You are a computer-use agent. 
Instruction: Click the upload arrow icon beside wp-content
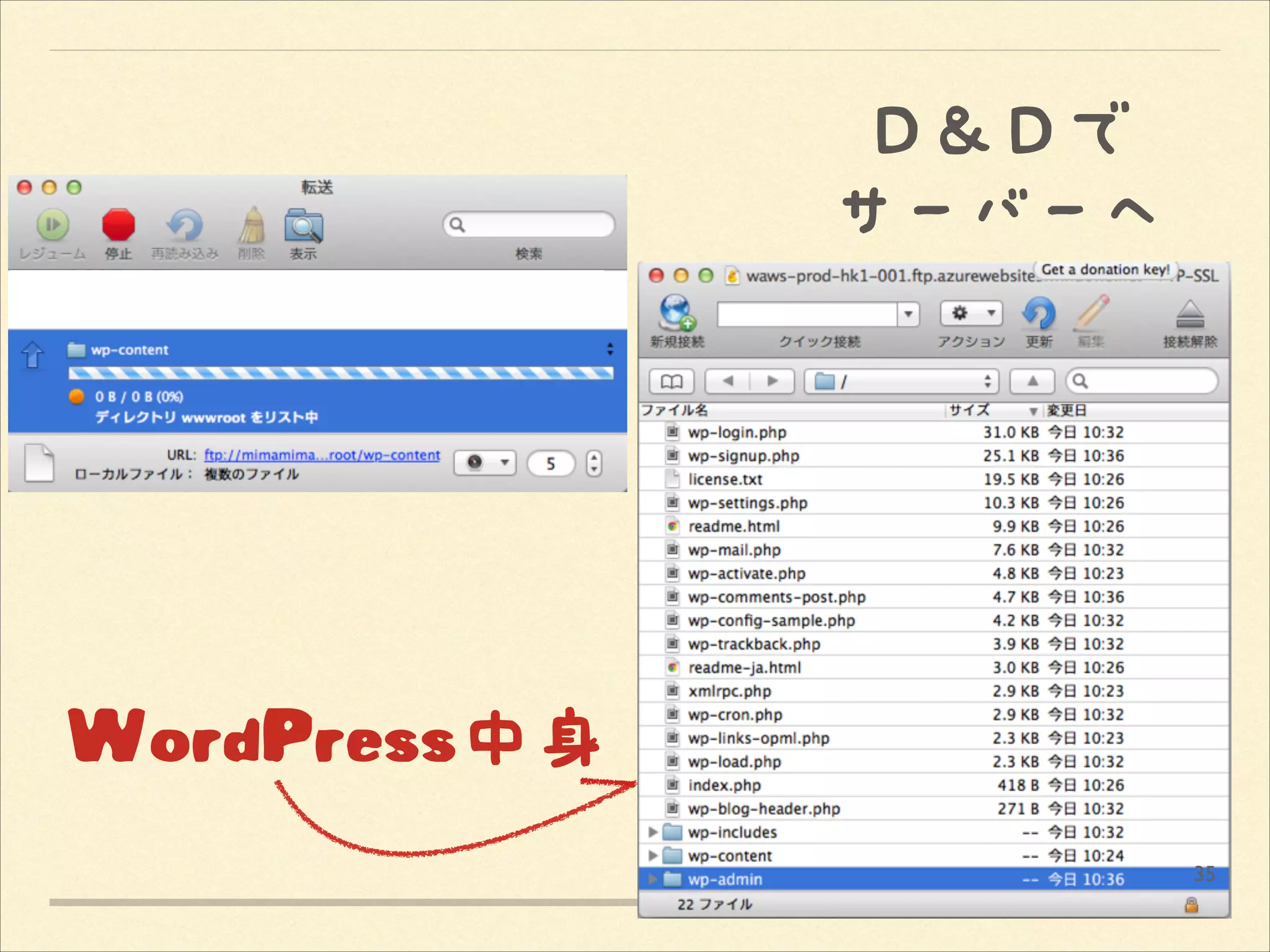click(33, 355)
